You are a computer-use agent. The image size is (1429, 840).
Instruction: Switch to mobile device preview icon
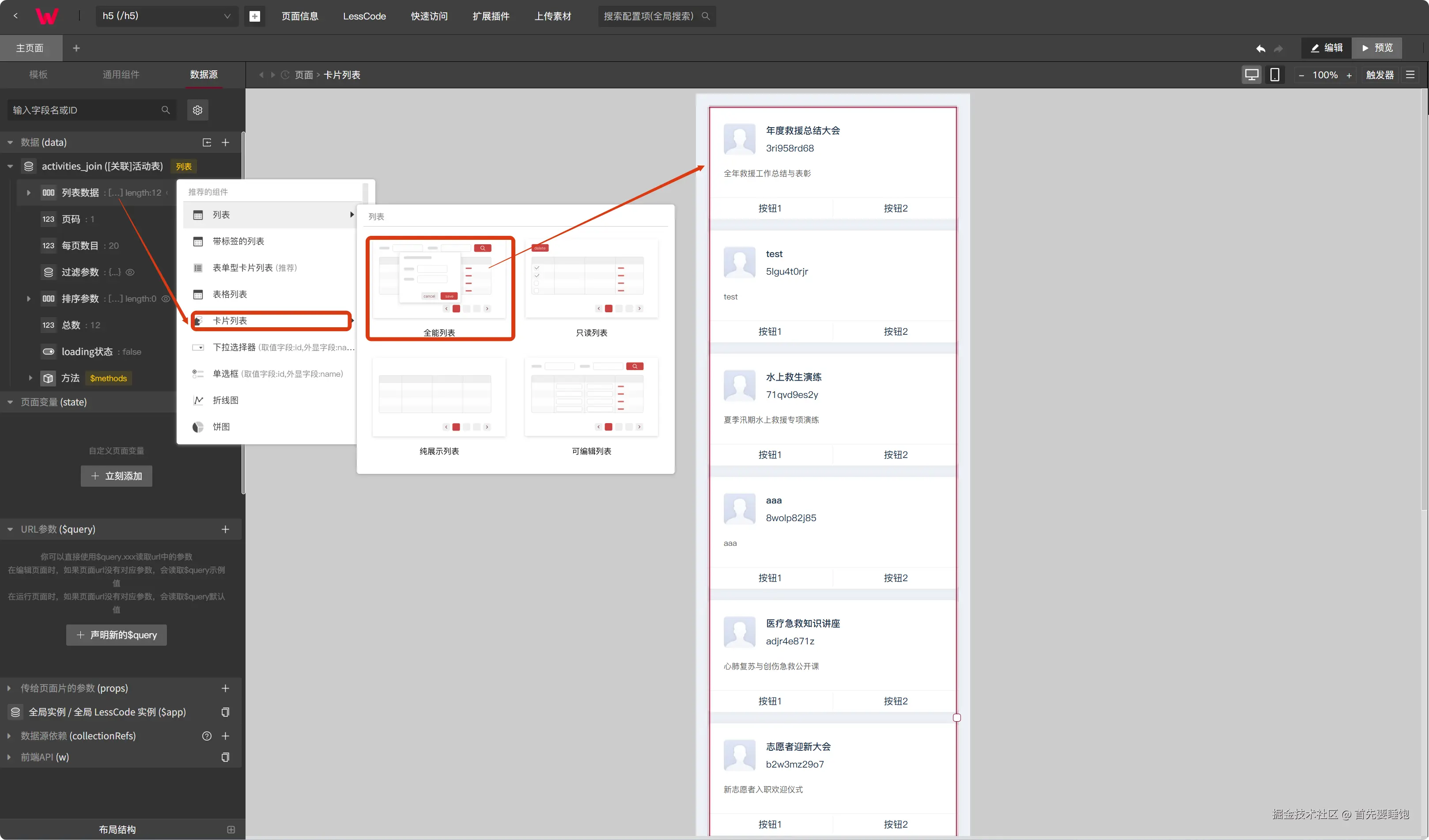point(1275,75)
